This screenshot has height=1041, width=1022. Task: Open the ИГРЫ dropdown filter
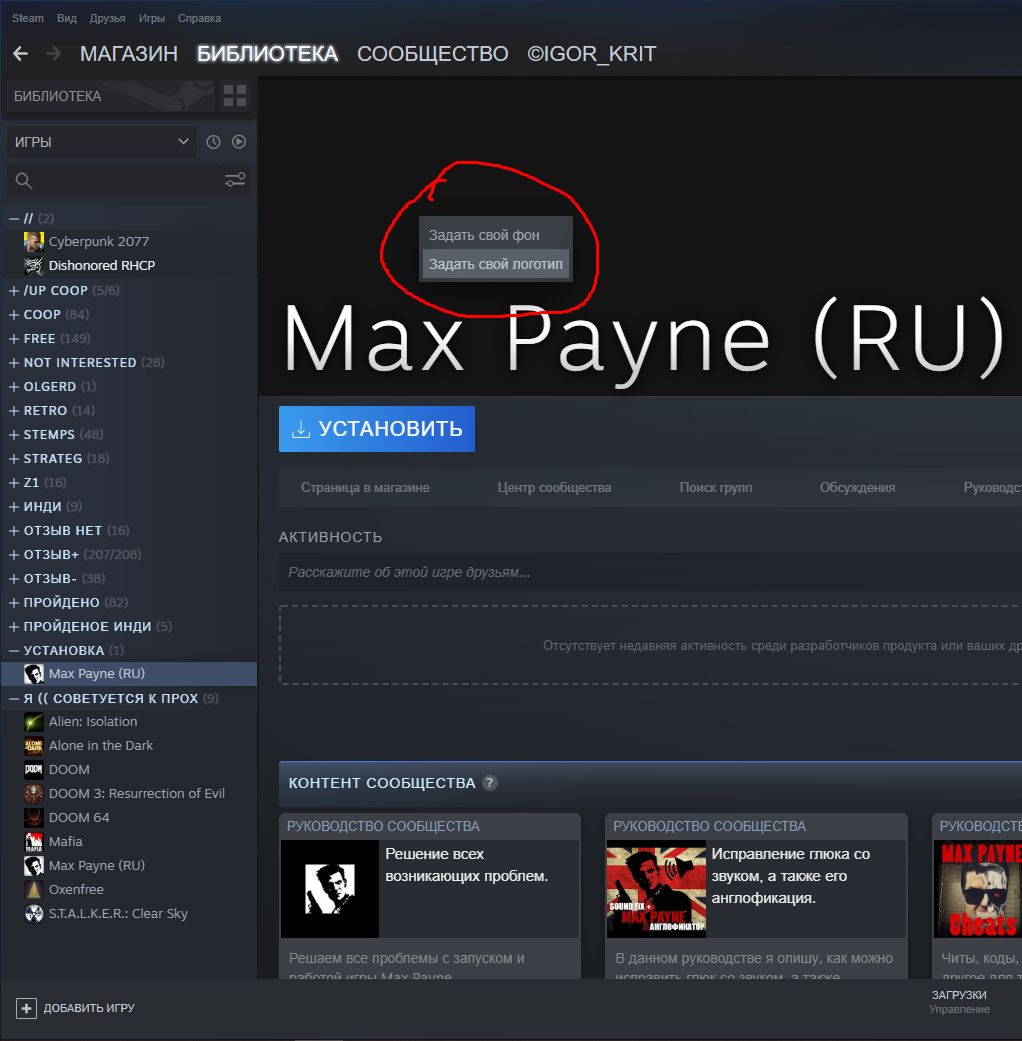[x=102, y=142]
